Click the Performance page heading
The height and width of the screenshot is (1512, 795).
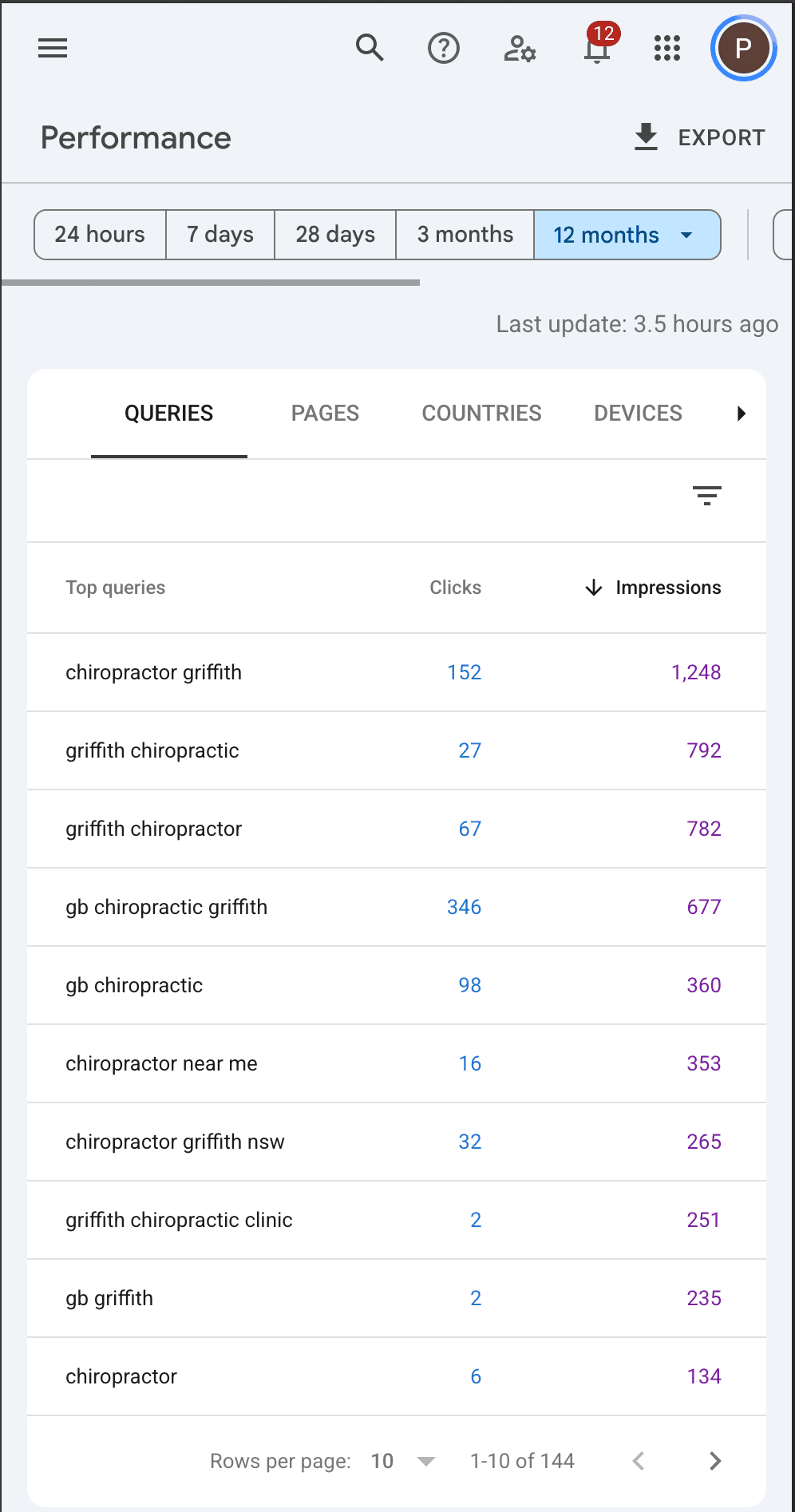pyautogui.click(x=136, y=138)
